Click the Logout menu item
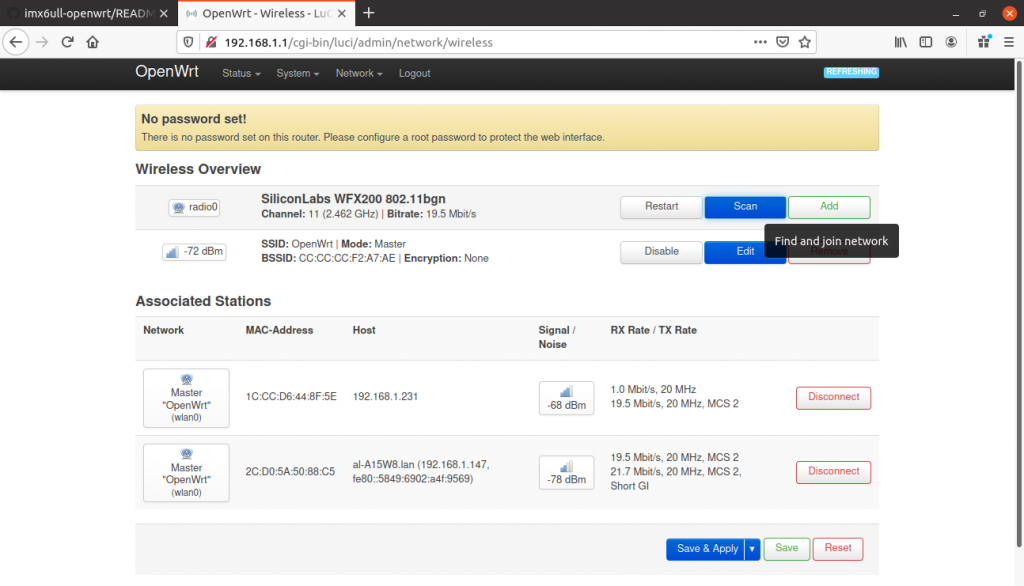This screenshot has width=1024, height=586. point(414,72)
